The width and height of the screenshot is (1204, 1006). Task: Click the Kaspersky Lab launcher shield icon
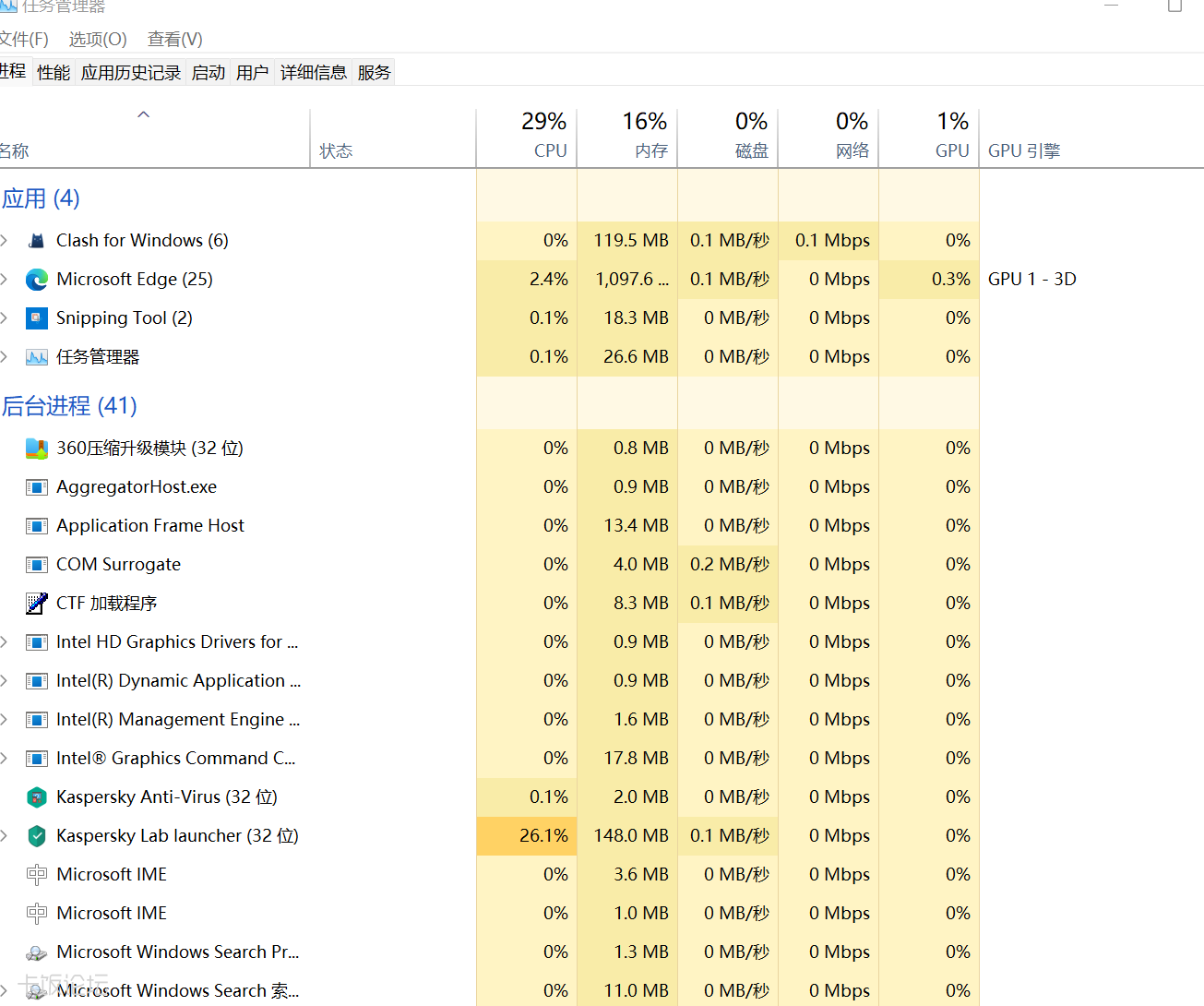[x=37, y=836]
